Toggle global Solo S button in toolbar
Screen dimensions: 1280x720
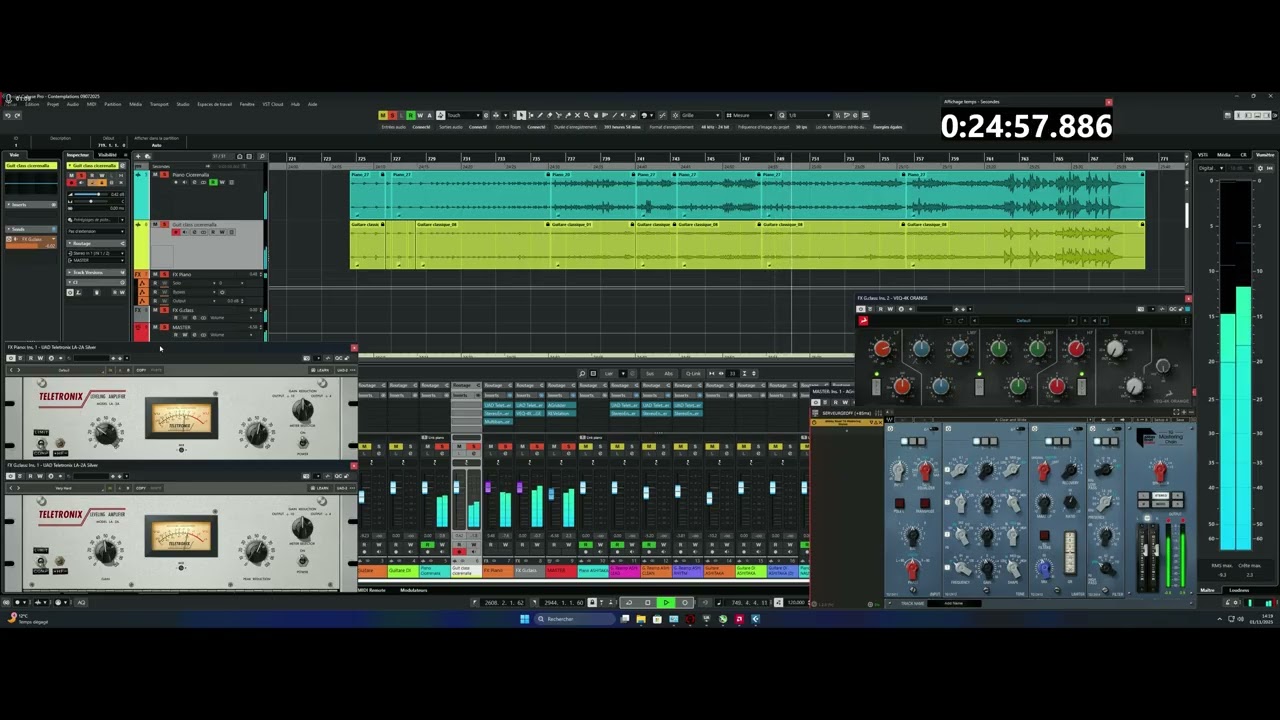(392, 115)
